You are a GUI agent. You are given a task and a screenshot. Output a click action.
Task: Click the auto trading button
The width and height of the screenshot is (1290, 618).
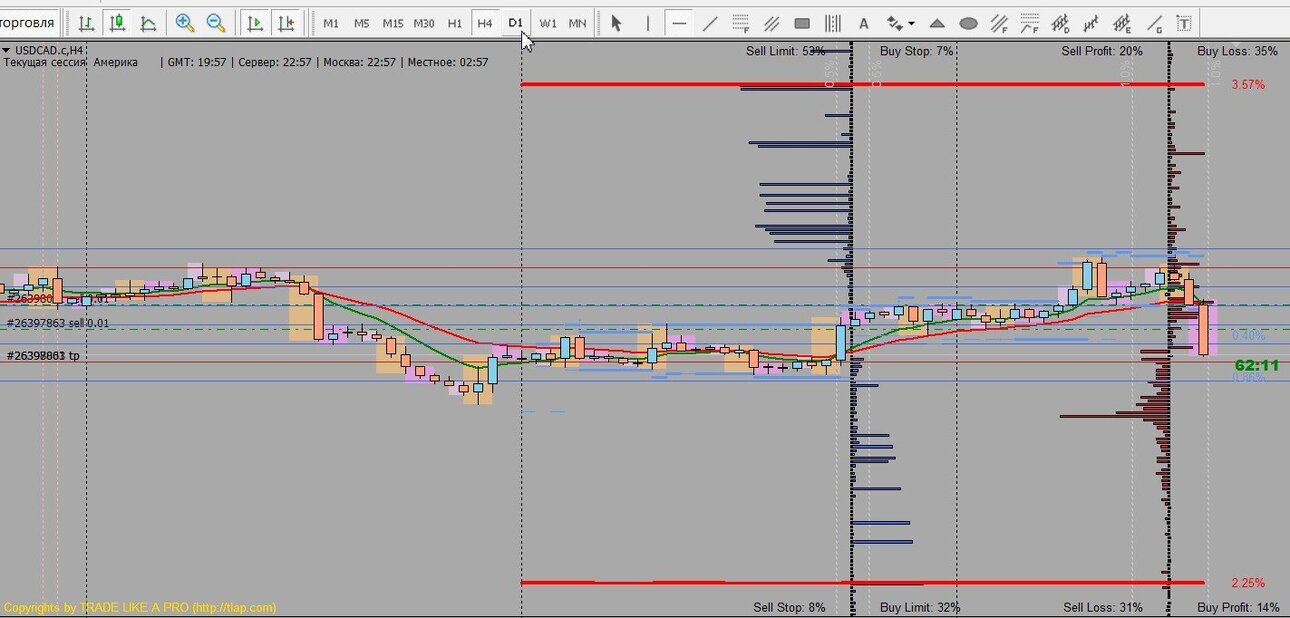tap(30, 22)
